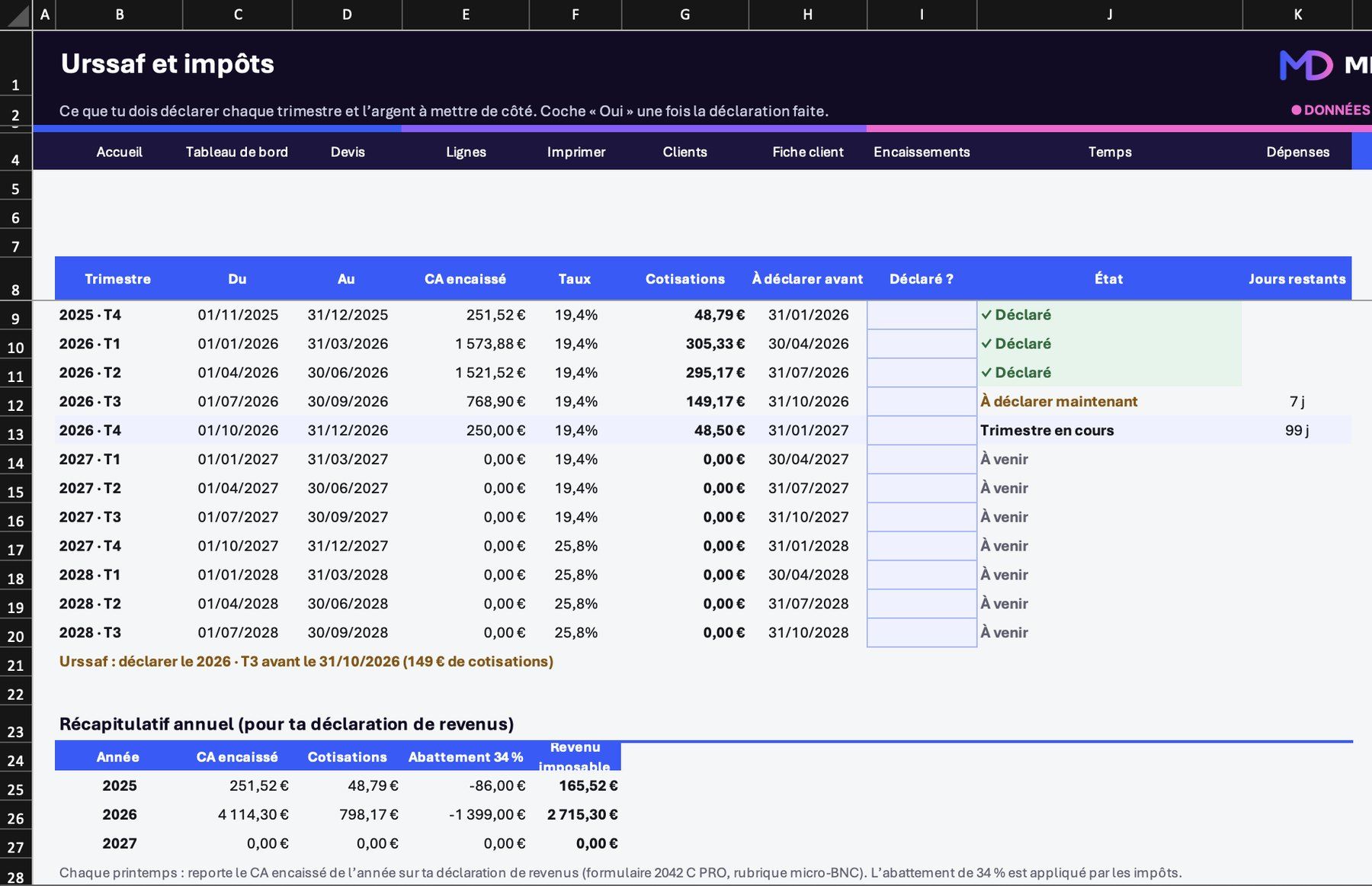
Task: Go to the Dépenses navigation link
Action: [1297, 152]
